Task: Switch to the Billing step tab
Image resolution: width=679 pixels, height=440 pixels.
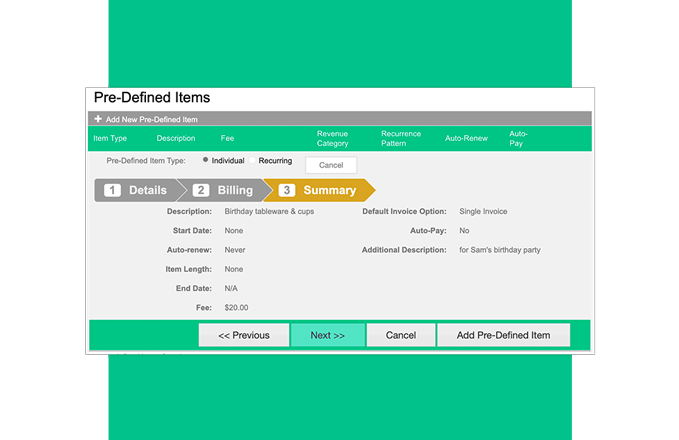Action: [x=224, y=190]
